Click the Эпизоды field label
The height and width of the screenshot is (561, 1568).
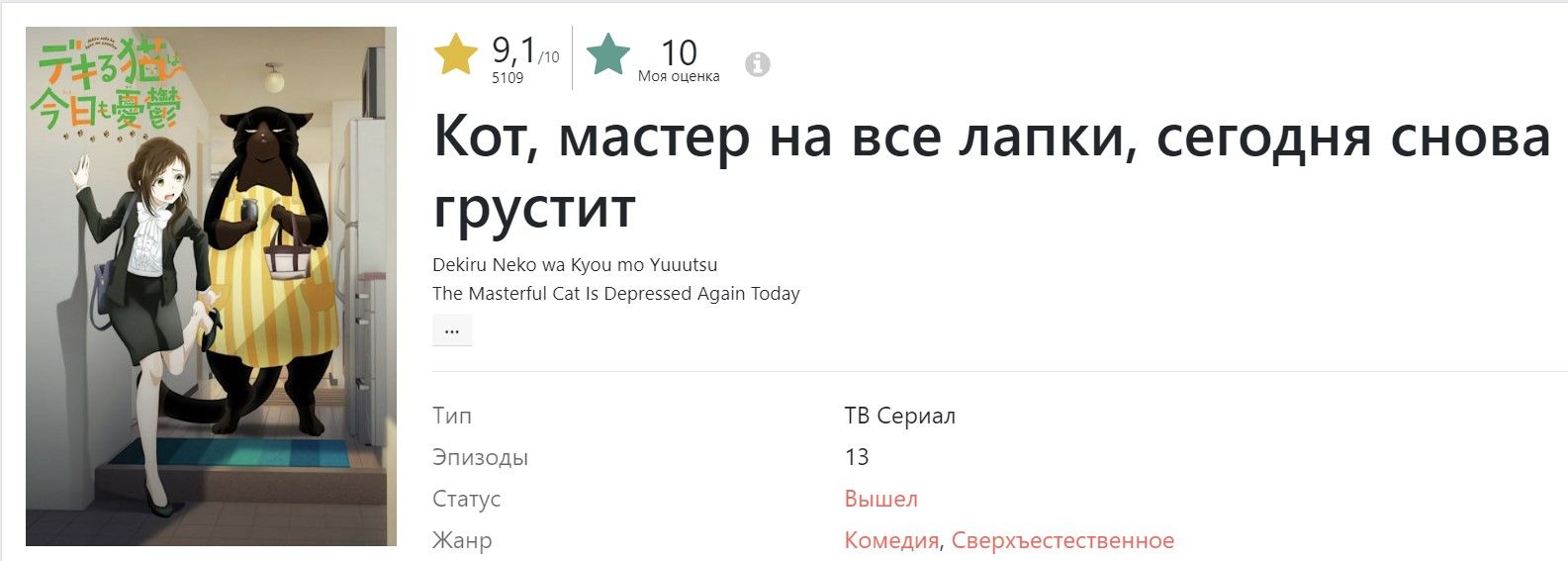pyautogui.click(x=480, y=457)
